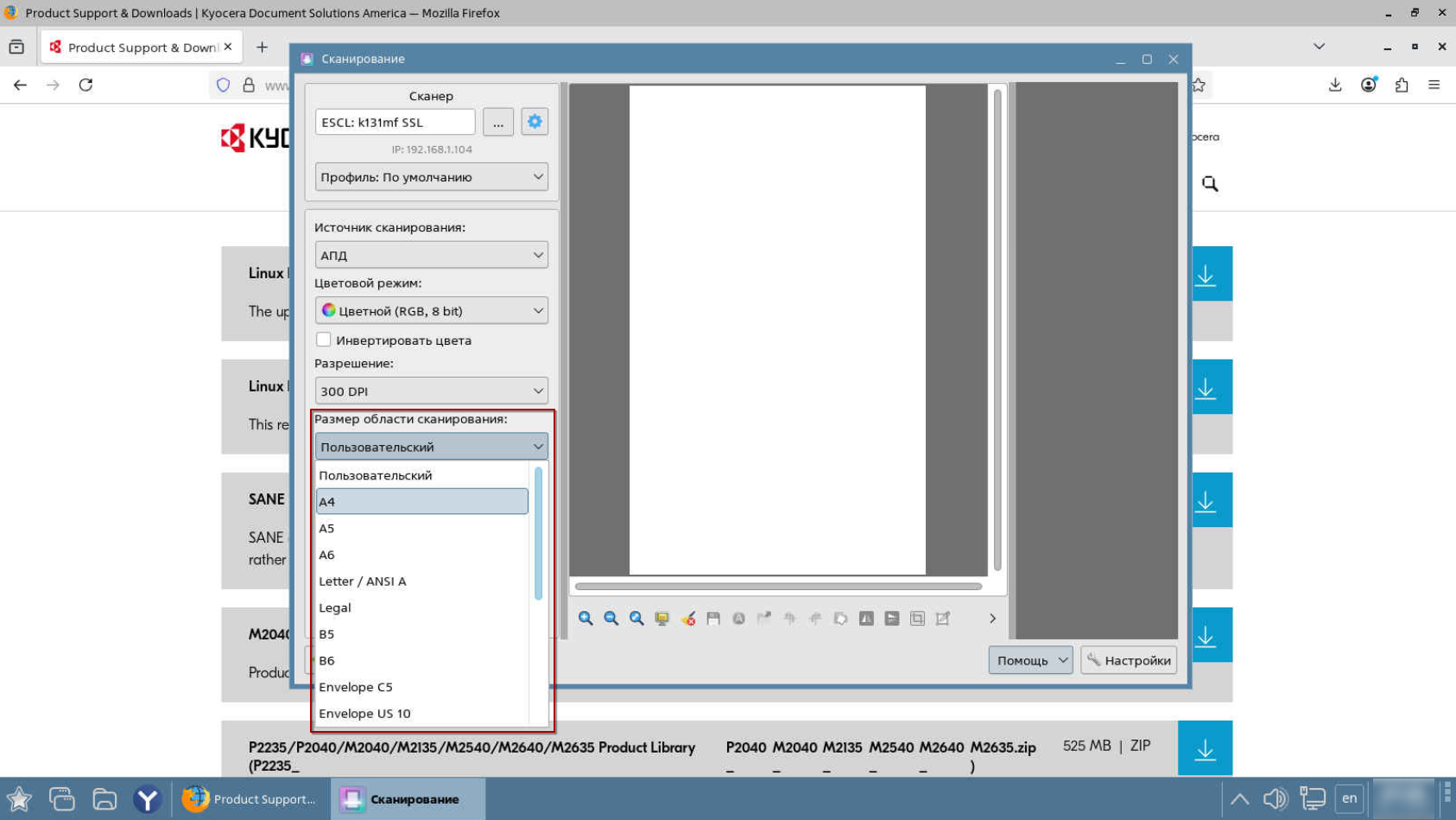
Task: Click the preview horizontal scrollbar
Action: pyautogui.click(x=778, y=587)
